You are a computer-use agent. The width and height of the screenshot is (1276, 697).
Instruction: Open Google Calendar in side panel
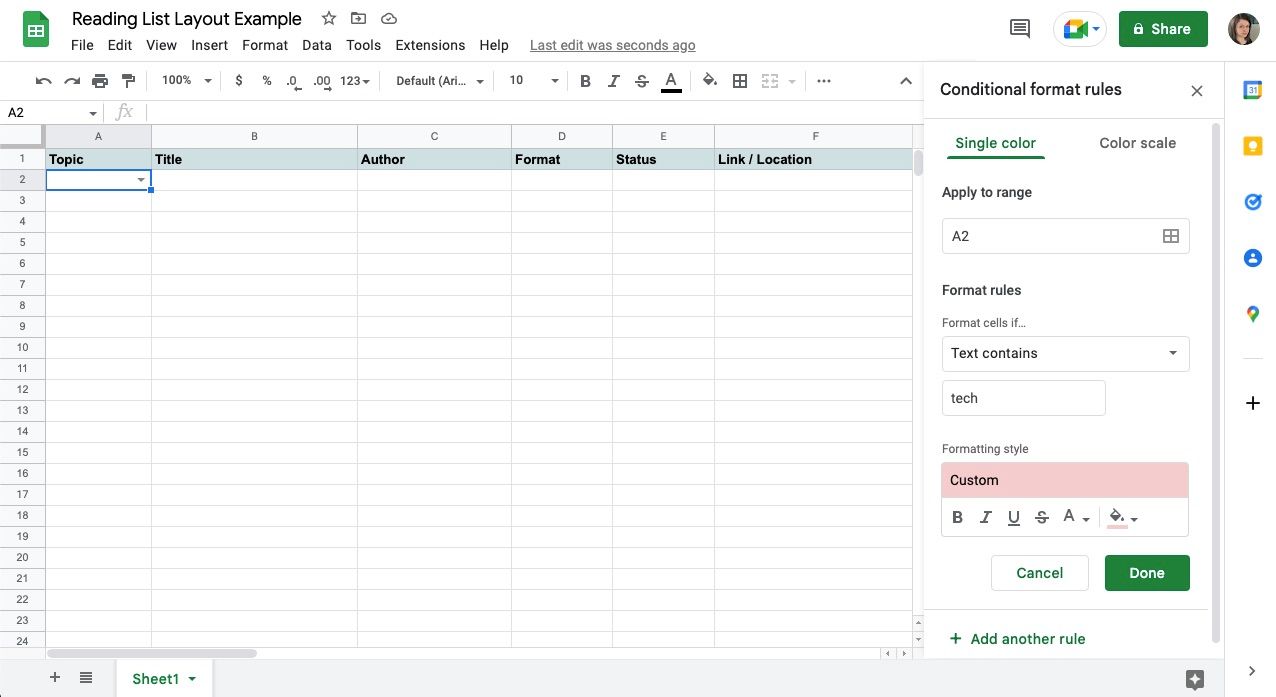(1252, 90)
